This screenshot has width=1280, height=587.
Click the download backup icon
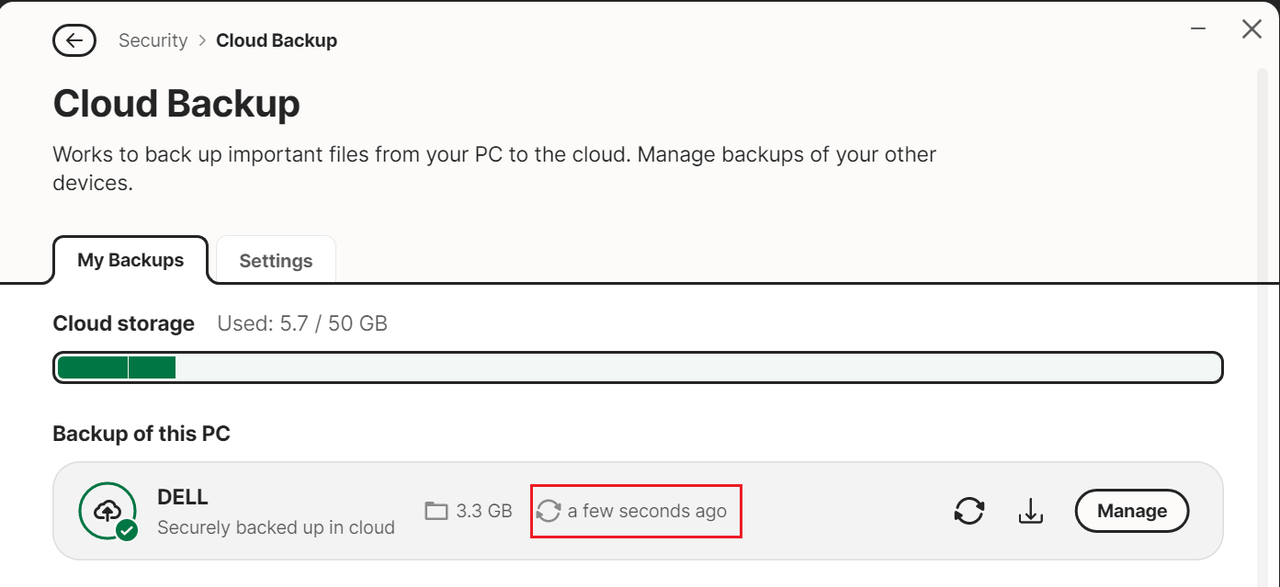pos(1031,511)
